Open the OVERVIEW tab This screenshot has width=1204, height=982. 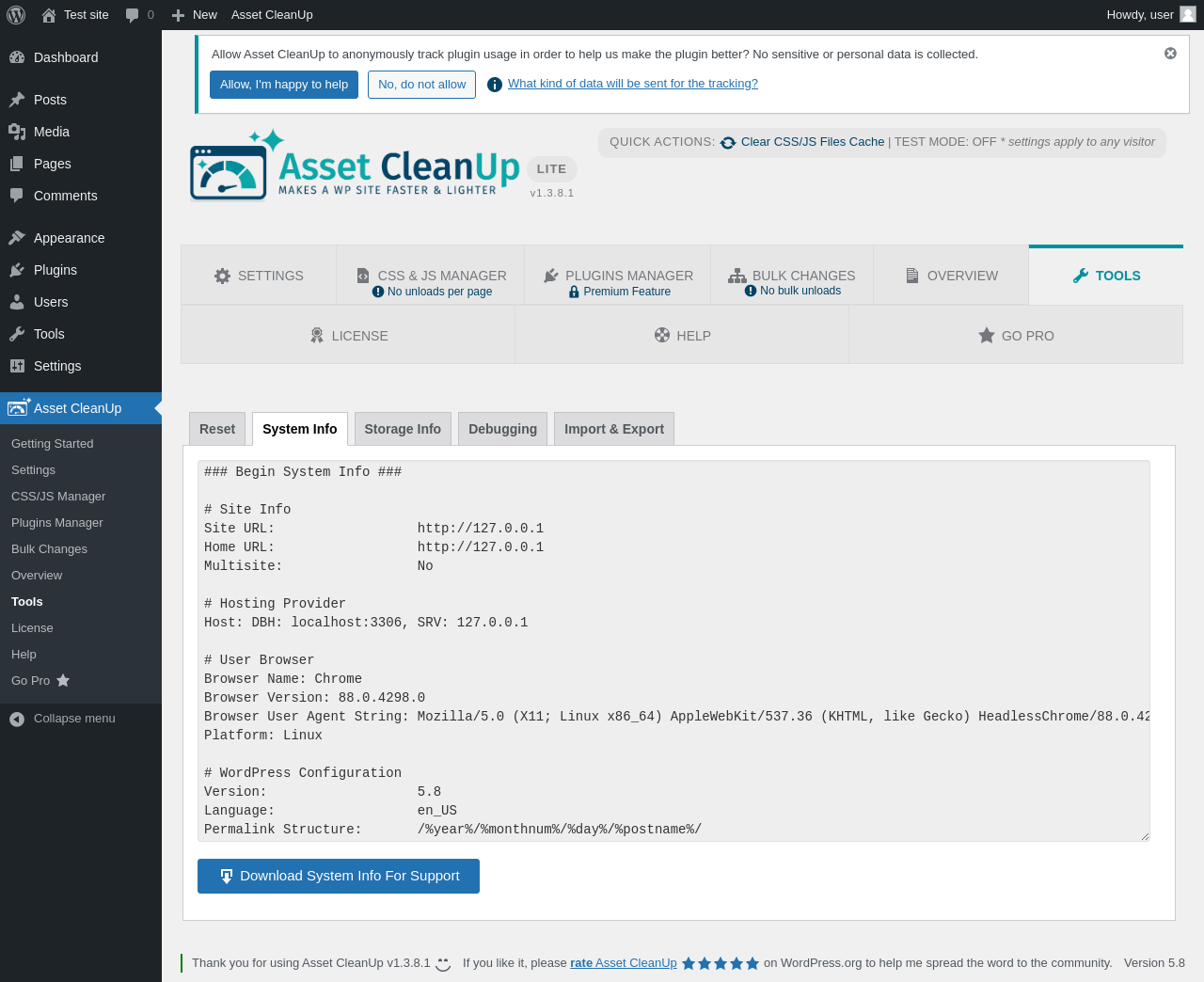(951, 276)
